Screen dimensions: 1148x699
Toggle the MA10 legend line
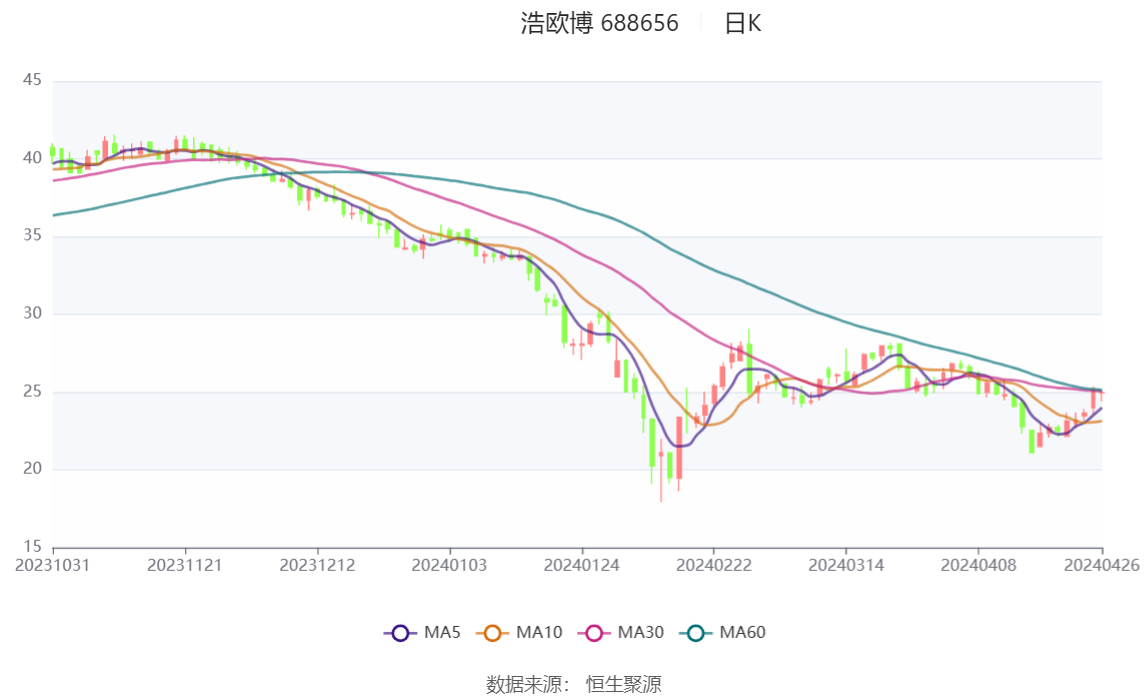[519, 632]
